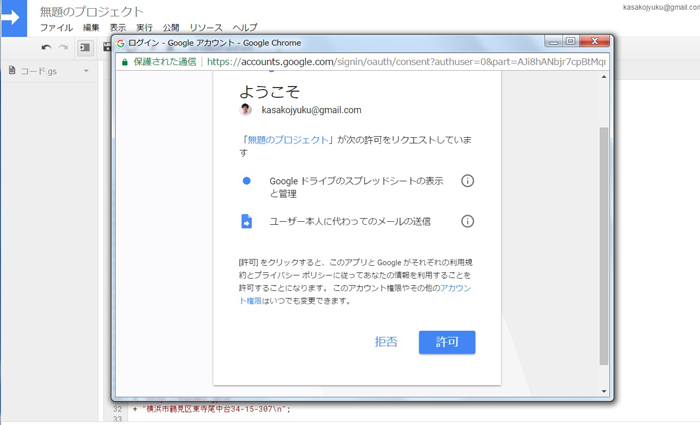Image resolution: width=700 pixels, height=425 pixels.
Task: Click the kasakojyuku@gmail.com account at top right
Action: point(661,7)
